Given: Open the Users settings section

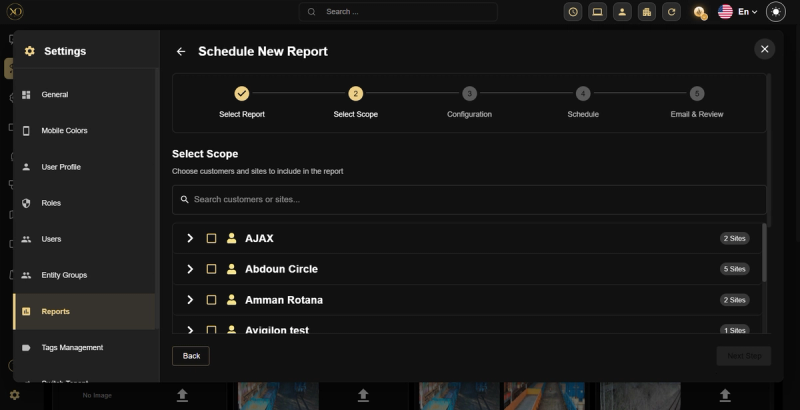Looking at the screenshot, I should point(84,239).
